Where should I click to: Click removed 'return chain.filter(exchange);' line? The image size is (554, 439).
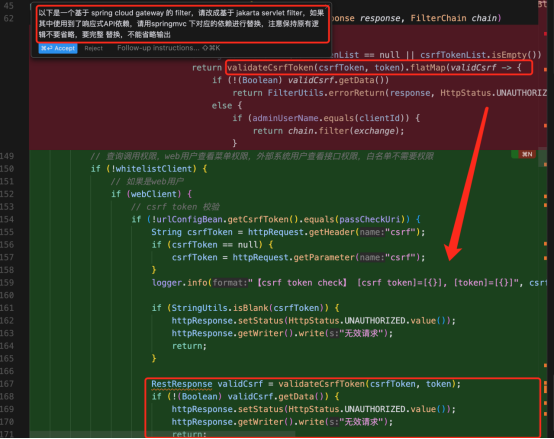tap(328, 131)
